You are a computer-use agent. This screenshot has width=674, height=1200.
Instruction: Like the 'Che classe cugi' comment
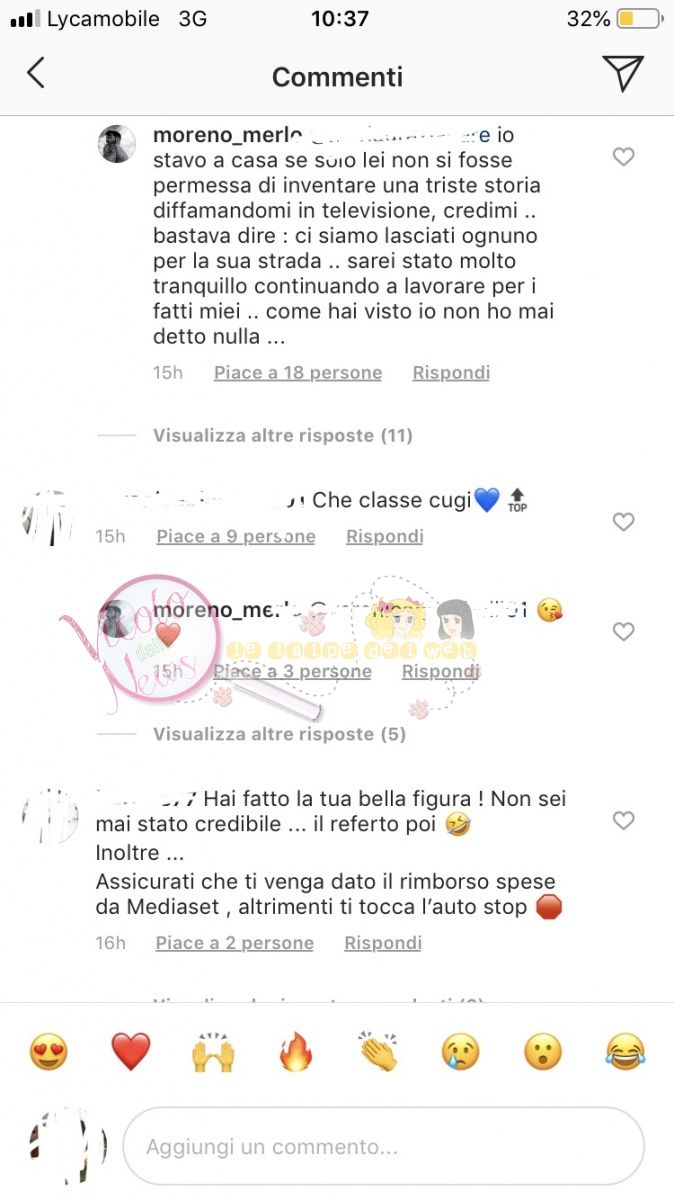[623, 522]
